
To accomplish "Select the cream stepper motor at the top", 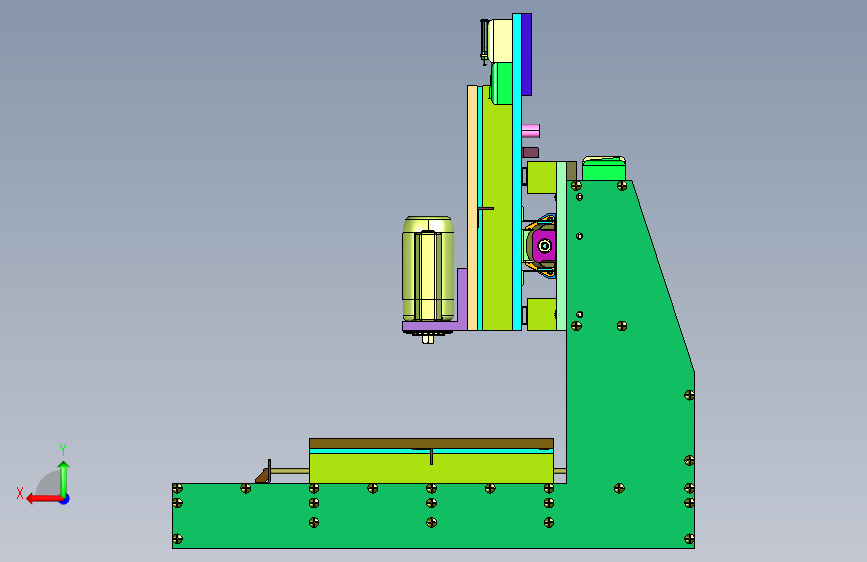I will tap(502, 40).
